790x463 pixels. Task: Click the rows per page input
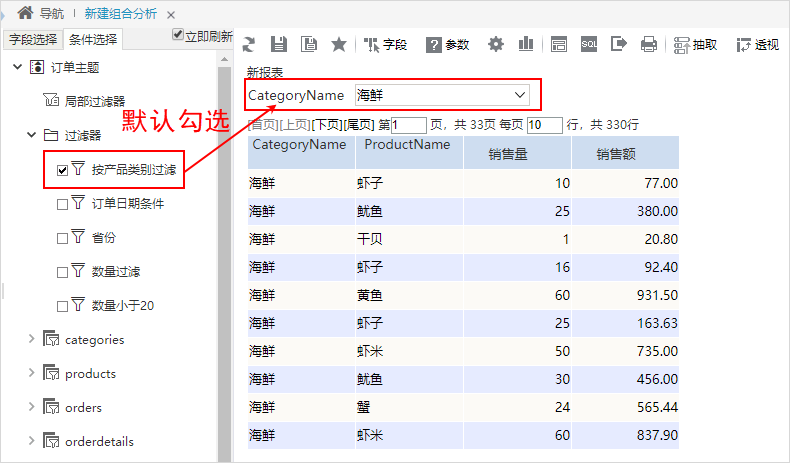coord(544,125)
